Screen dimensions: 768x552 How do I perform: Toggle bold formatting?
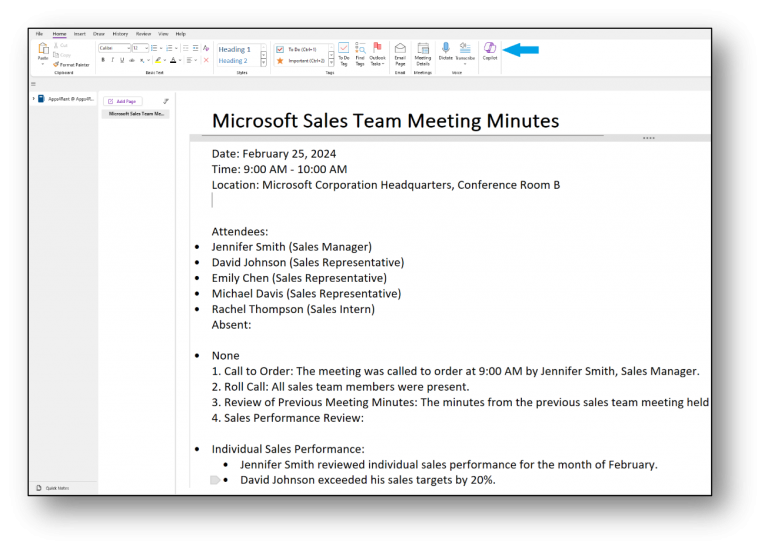(102, 60)
